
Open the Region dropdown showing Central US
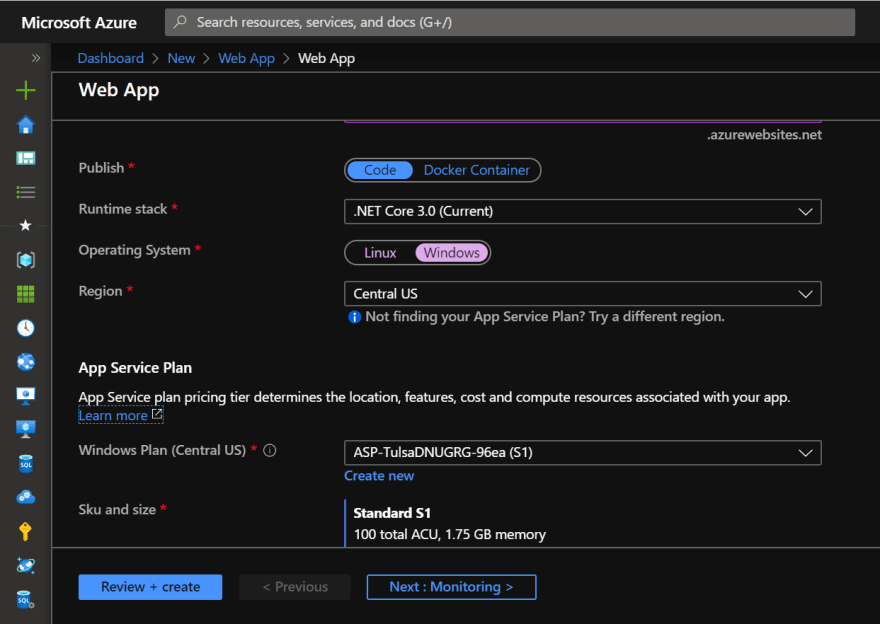point(583,294)
